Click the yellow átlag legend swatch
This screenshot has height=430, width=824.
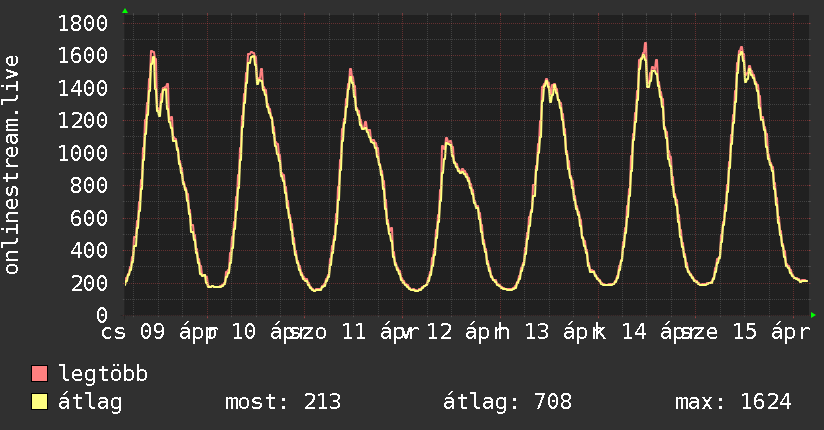tap(39, 402)
